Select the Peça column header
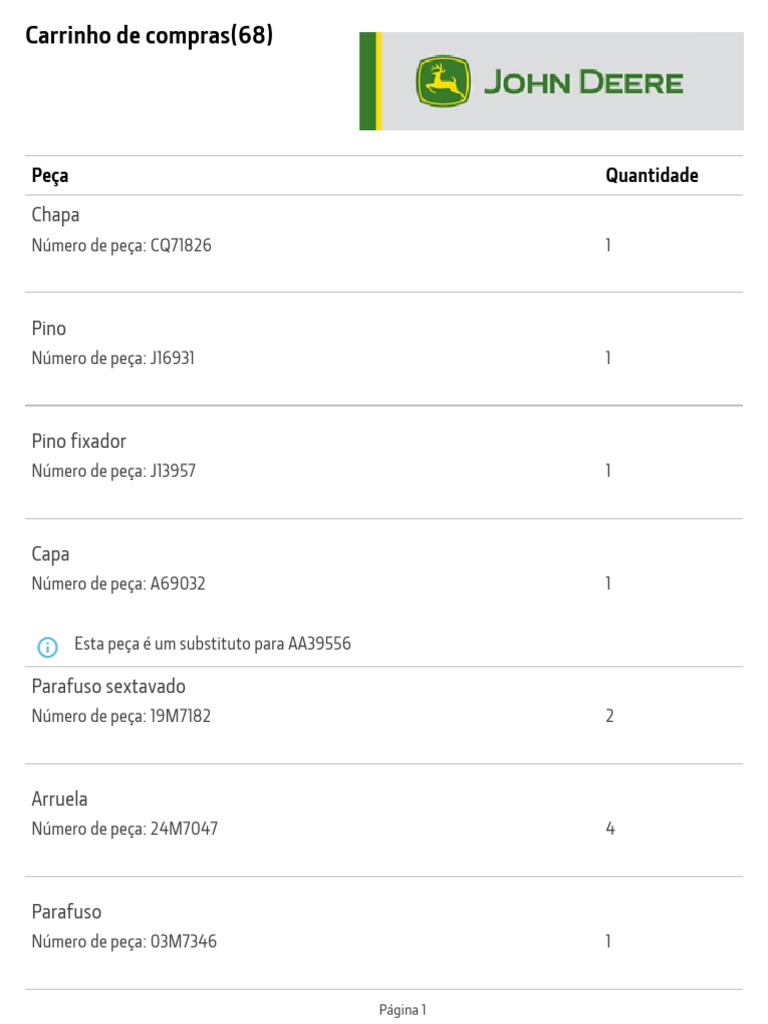 tap(50, 176)
